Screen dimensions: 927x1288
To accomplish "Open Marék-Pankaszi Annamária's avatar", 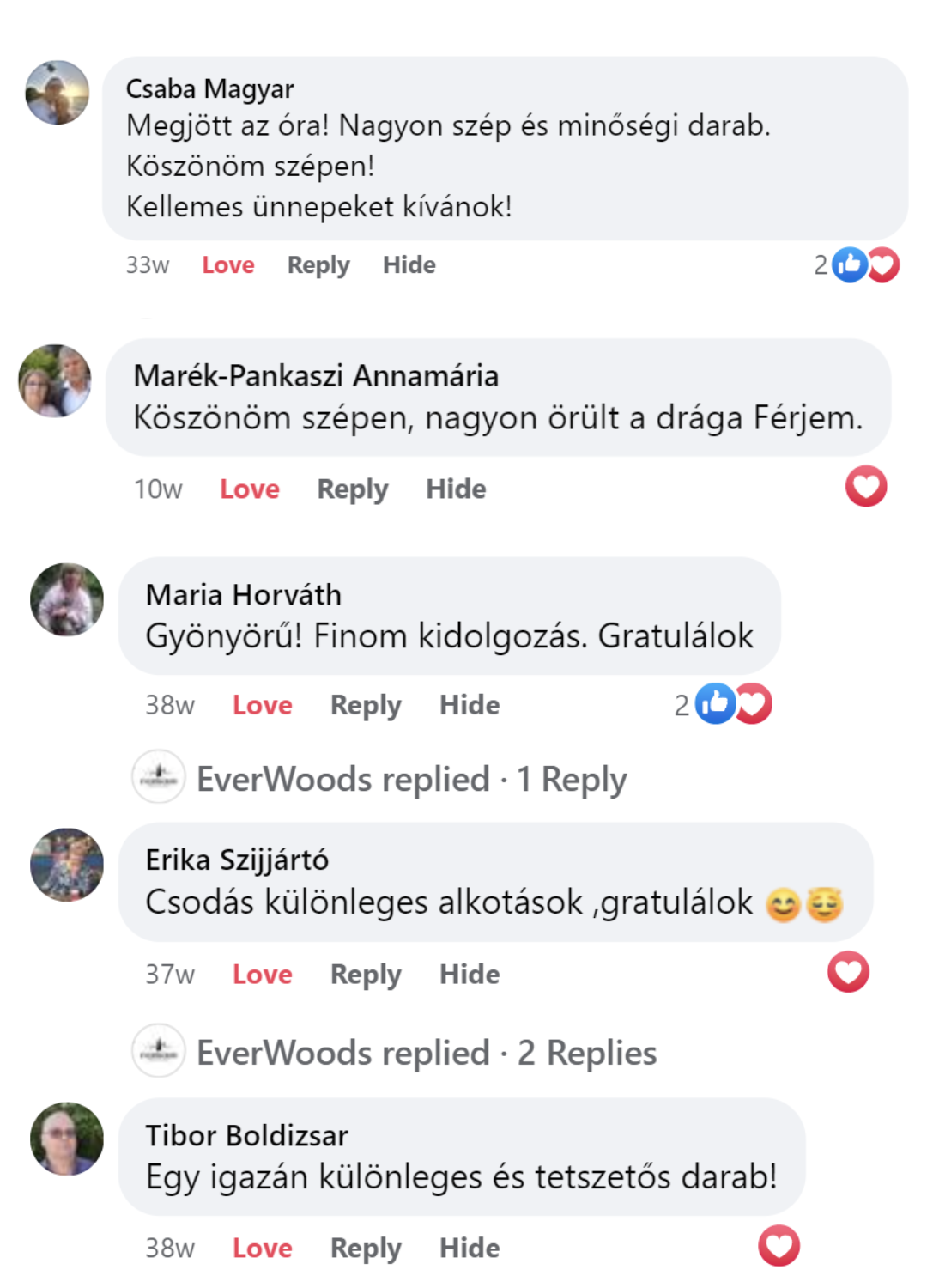I will pos(55,381).
